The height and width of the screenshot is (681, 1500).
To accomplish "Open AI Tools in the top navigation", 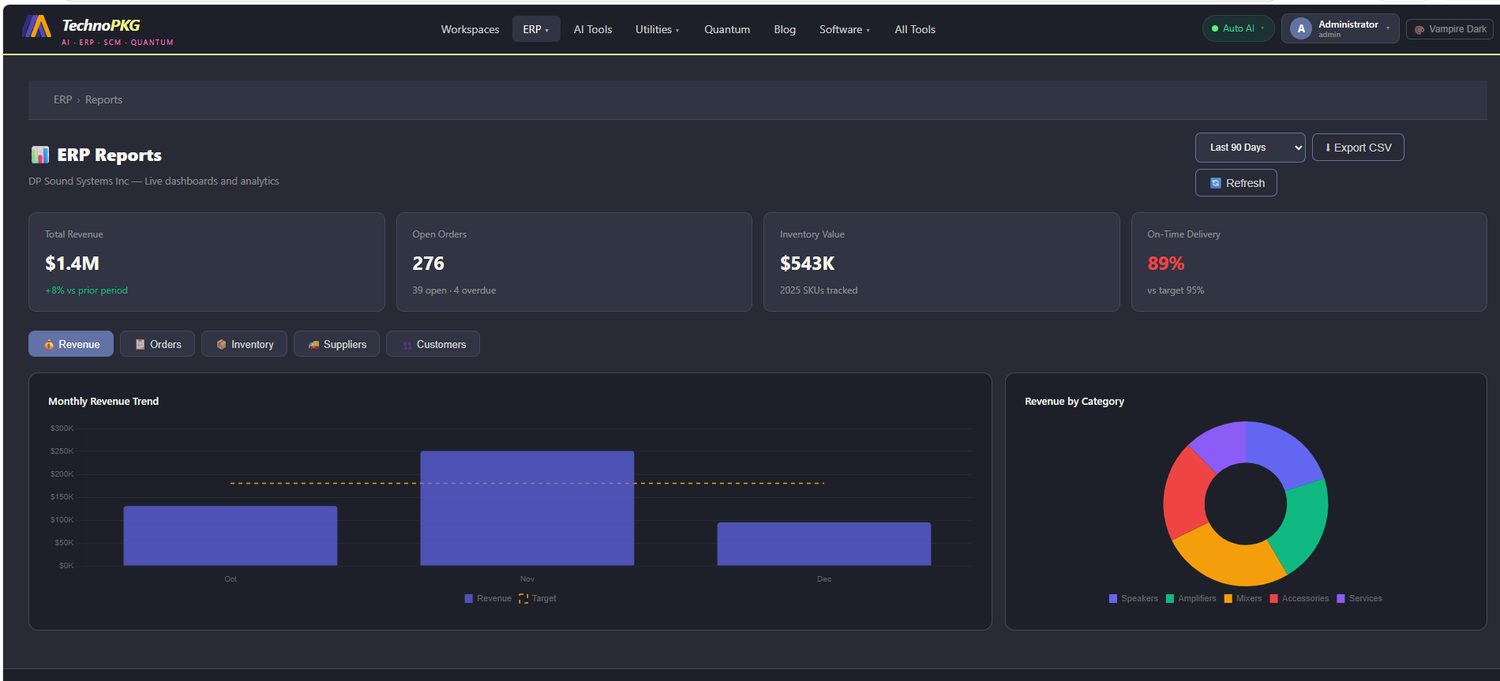I will [x=593, y=29].
